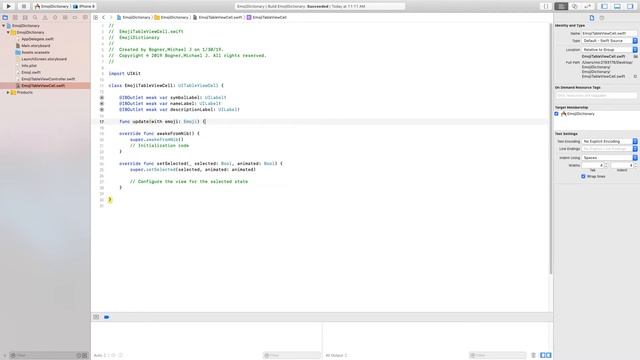Toggle breakpoint activation in the debug bar
This screenshot has width=640, height=360.
(107, 317)
